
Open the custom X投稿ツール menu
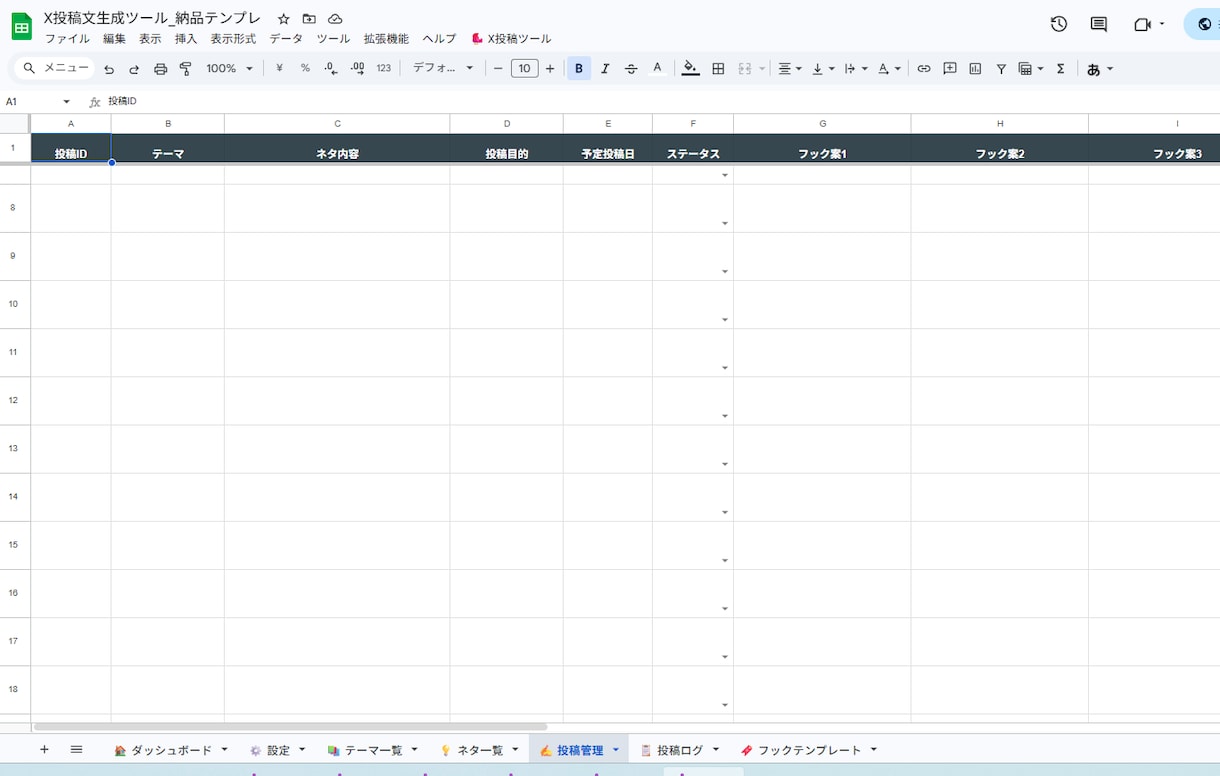[511, 39]
